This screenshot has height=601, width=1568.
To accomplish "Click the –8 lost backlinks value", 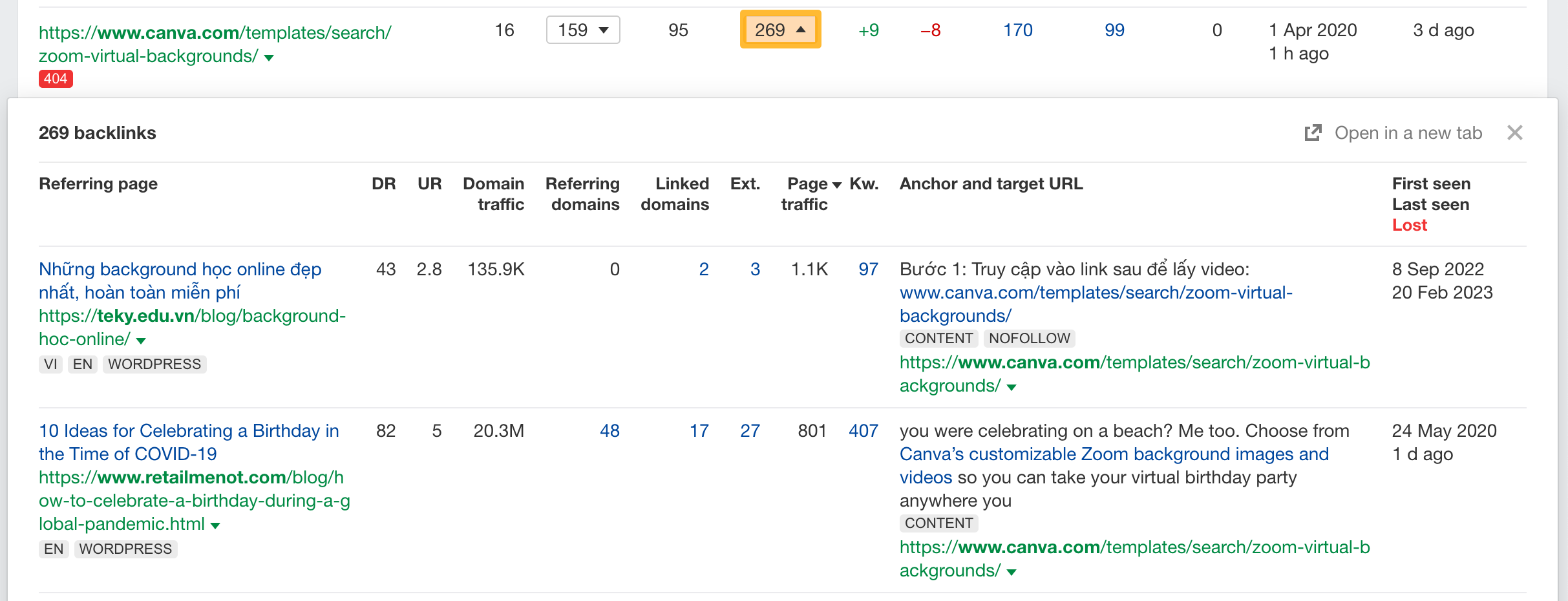I will click(930, 30).
